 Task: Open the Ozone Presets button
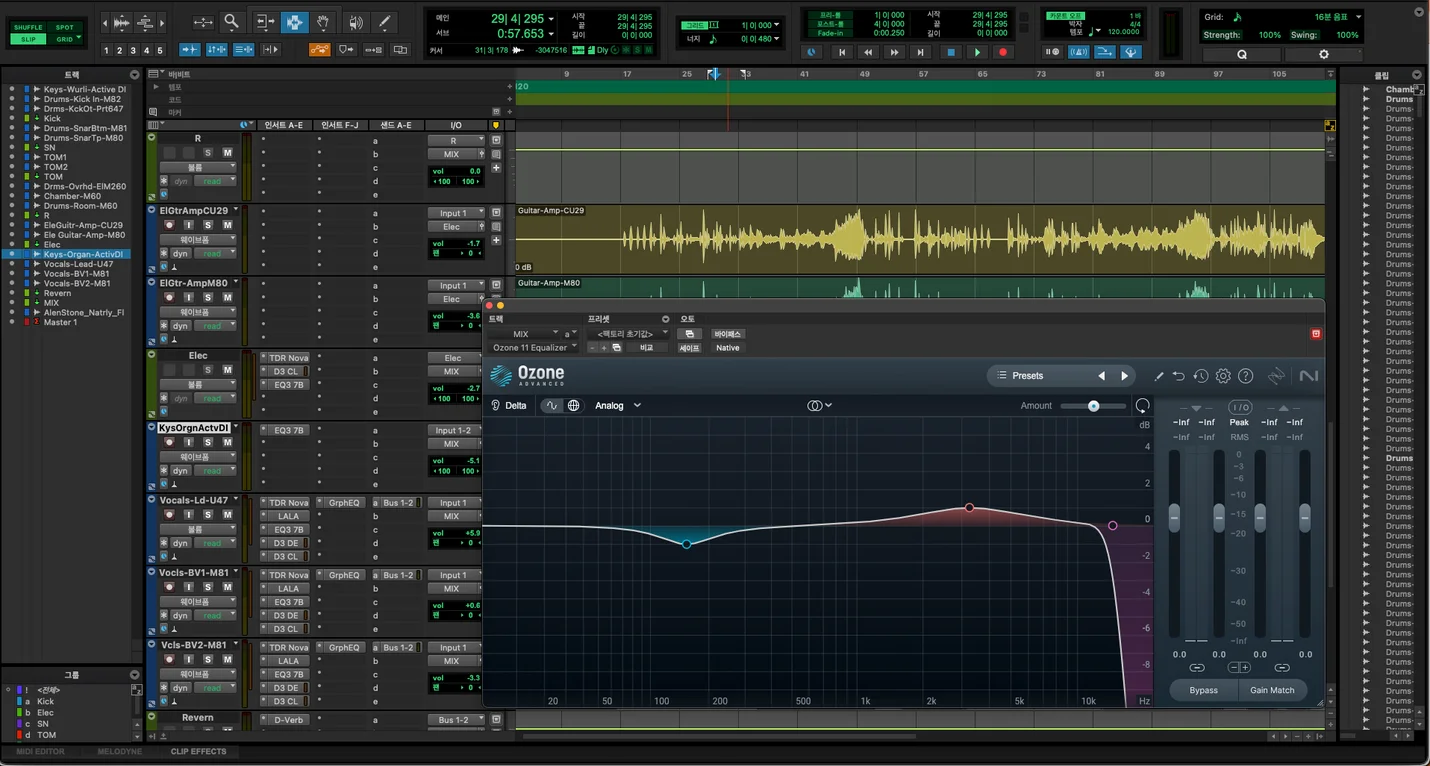coord(1027,376)
